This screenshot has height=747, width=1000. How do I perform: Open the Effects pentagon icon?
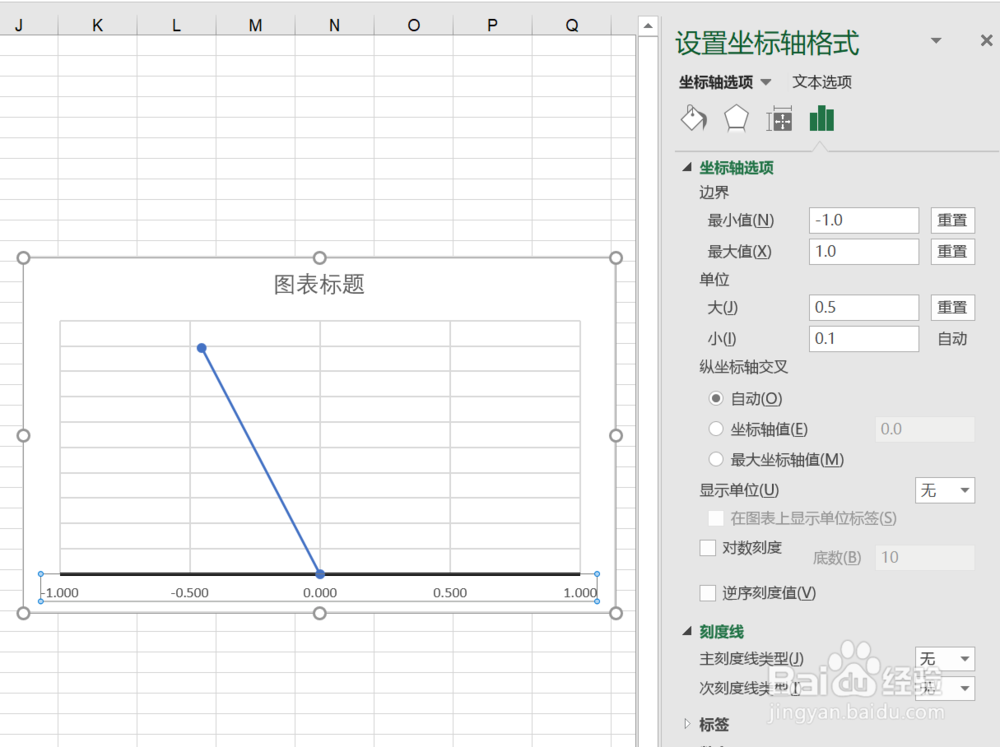coord(737,118)
